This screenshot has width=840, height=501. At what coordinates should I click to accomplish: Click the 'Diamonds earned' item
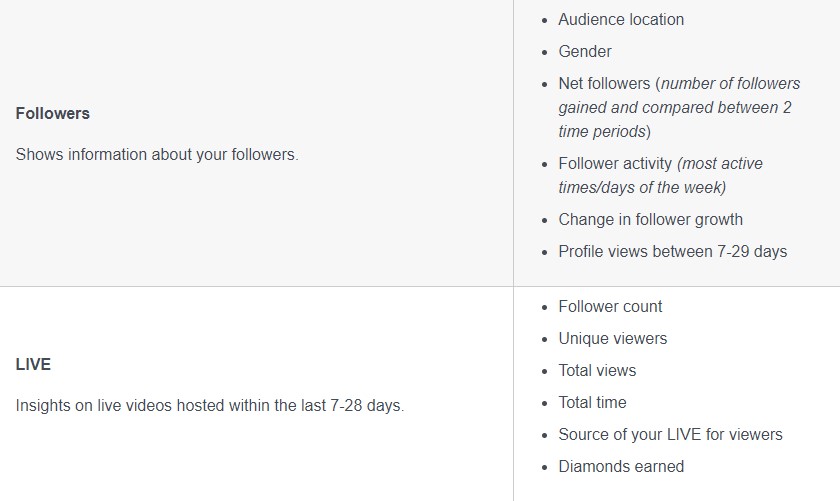pyautogui.click(x=621, y=467)
